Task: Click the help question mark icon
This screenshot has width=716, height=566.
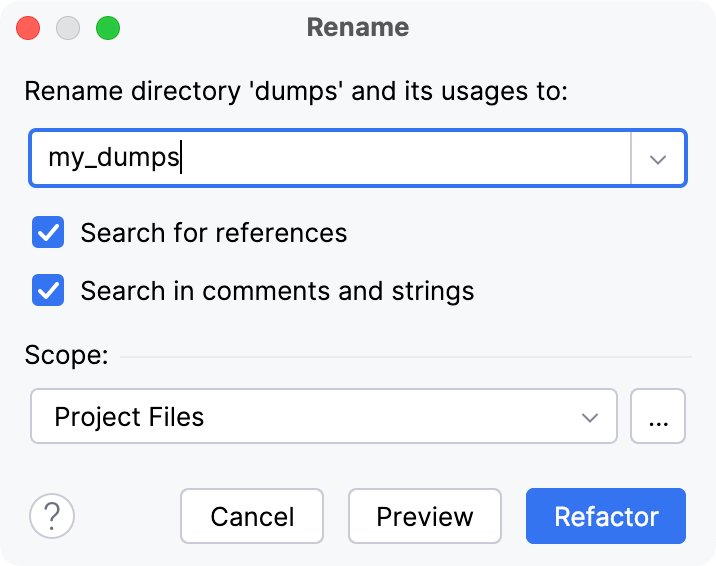Action: 52,516
